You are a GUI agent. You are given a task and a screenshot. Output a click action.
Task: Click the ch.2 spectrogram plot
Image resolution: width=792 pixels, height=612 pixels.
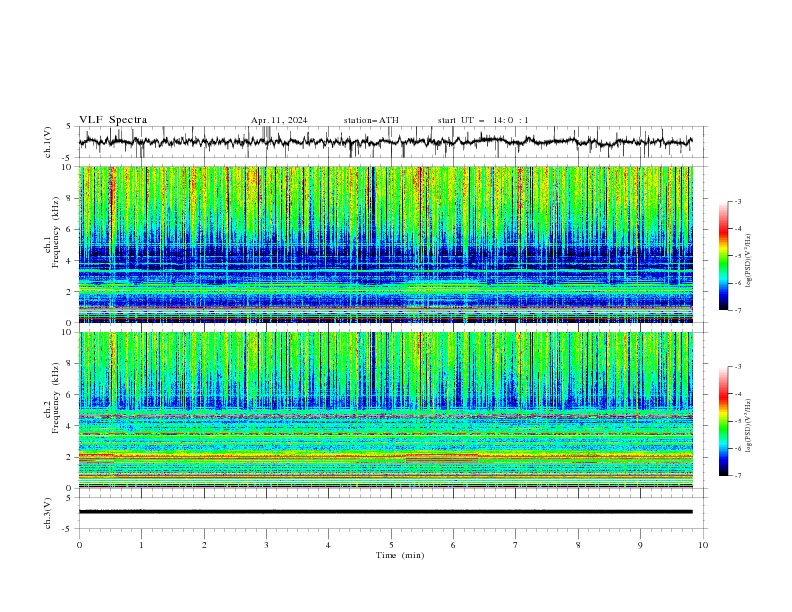coord(385,410)
